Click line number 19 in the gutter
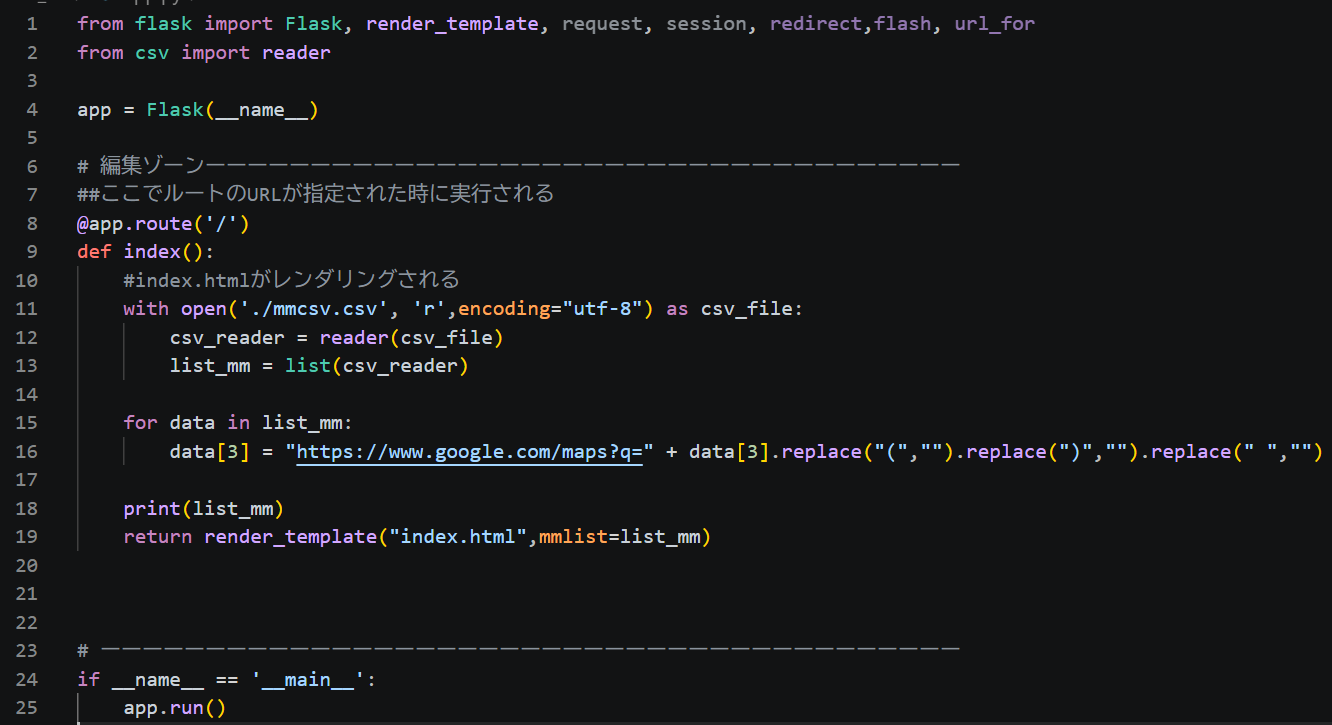This screenshot has height=725, width=1332. click(27, 537)
